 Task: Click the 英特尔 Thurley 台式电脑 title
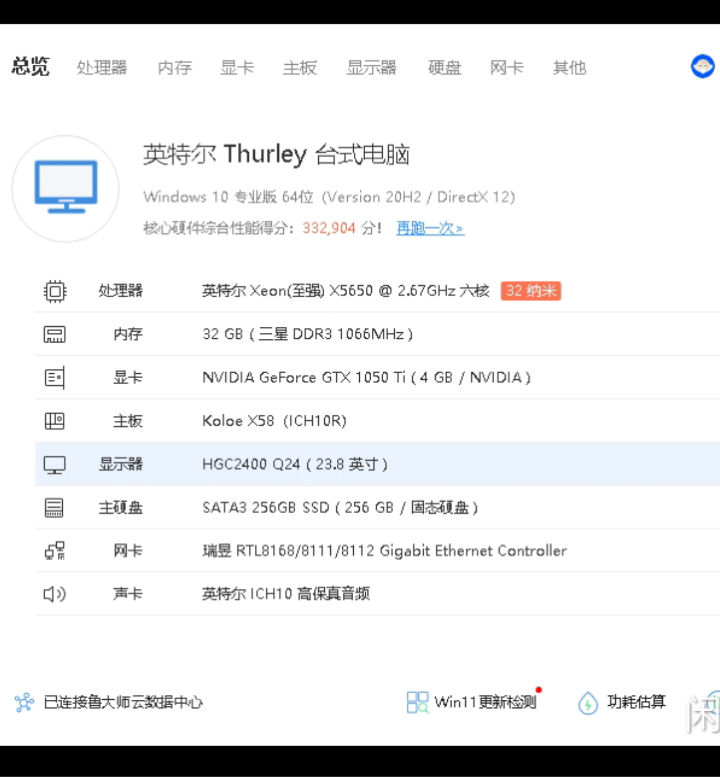[277, 154]
